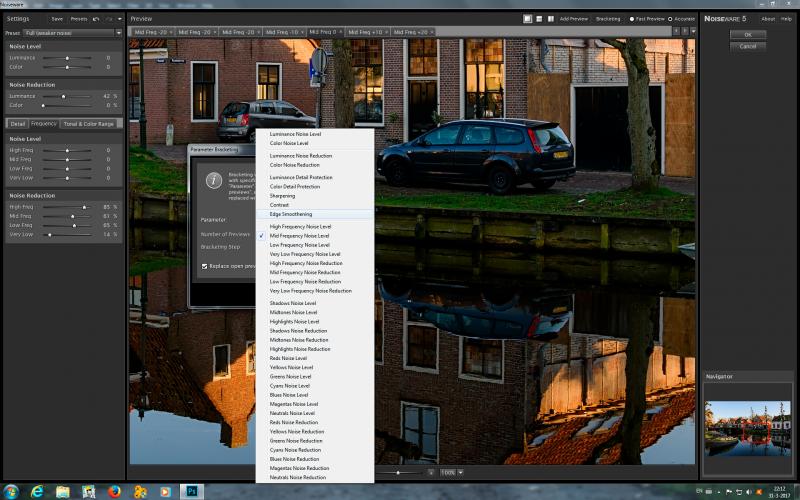Confirm with the OK button
800x500 pixels.
[747, 35]
